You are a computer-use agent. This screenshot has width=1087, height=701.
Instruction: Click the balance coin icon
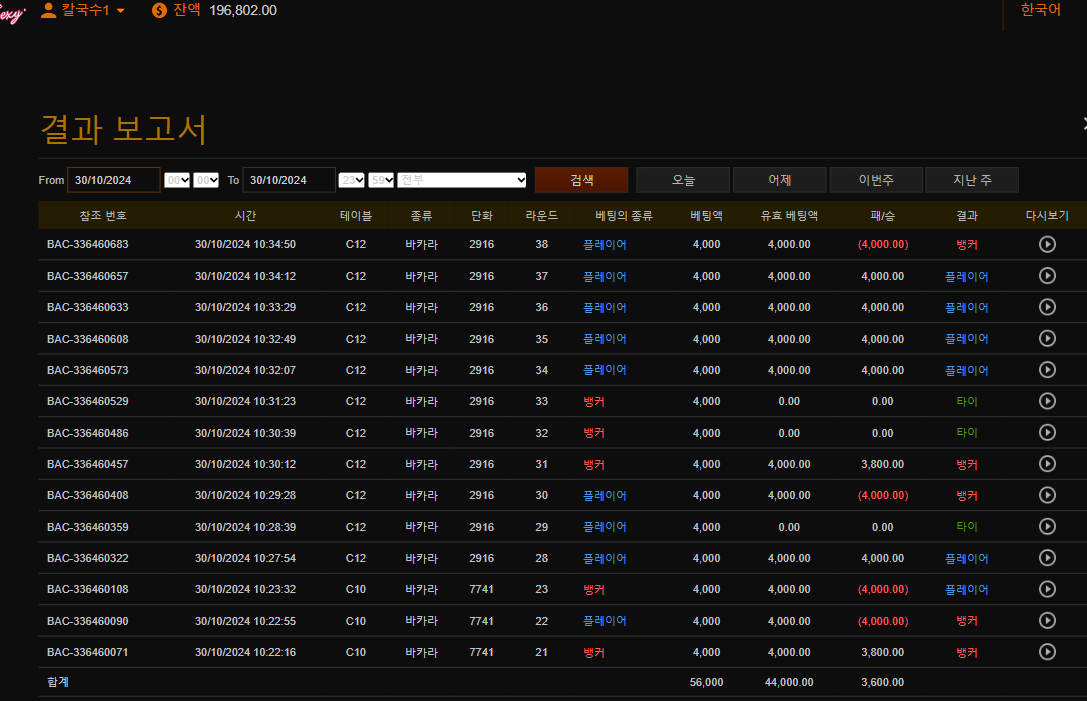159,11
